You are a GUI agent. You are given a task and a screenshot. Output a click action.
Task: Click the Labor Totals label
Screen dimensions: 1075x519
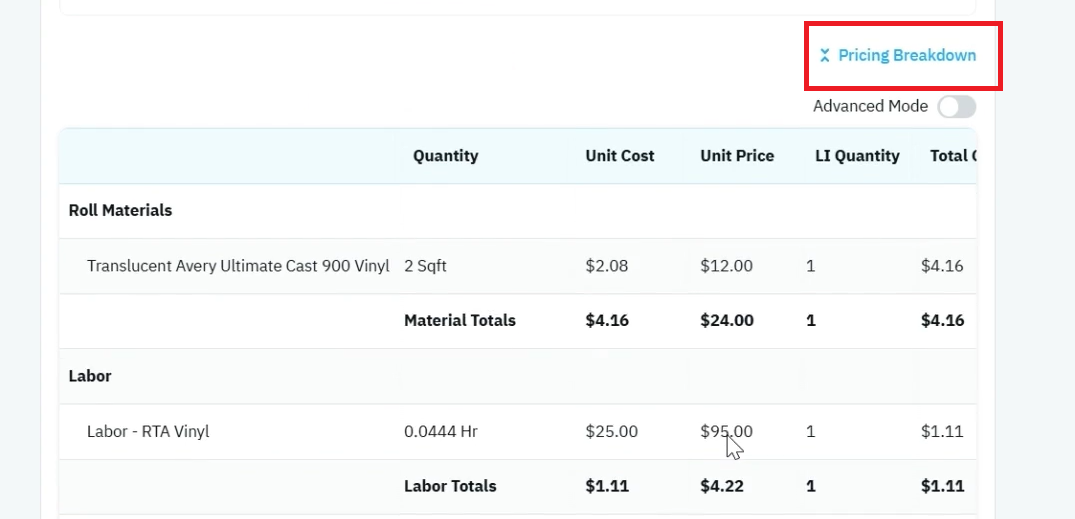450,486
